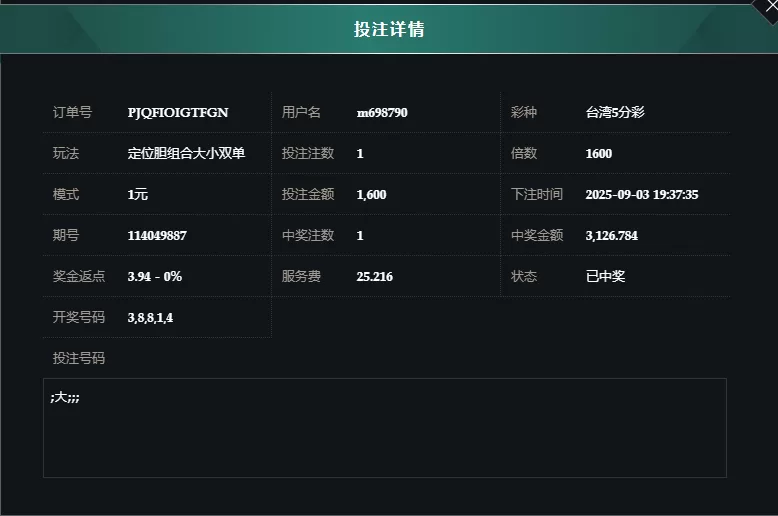Click the bet time 2025-09-03 19:37:35
Screen dimensions: 778x516
coord(642,194)
